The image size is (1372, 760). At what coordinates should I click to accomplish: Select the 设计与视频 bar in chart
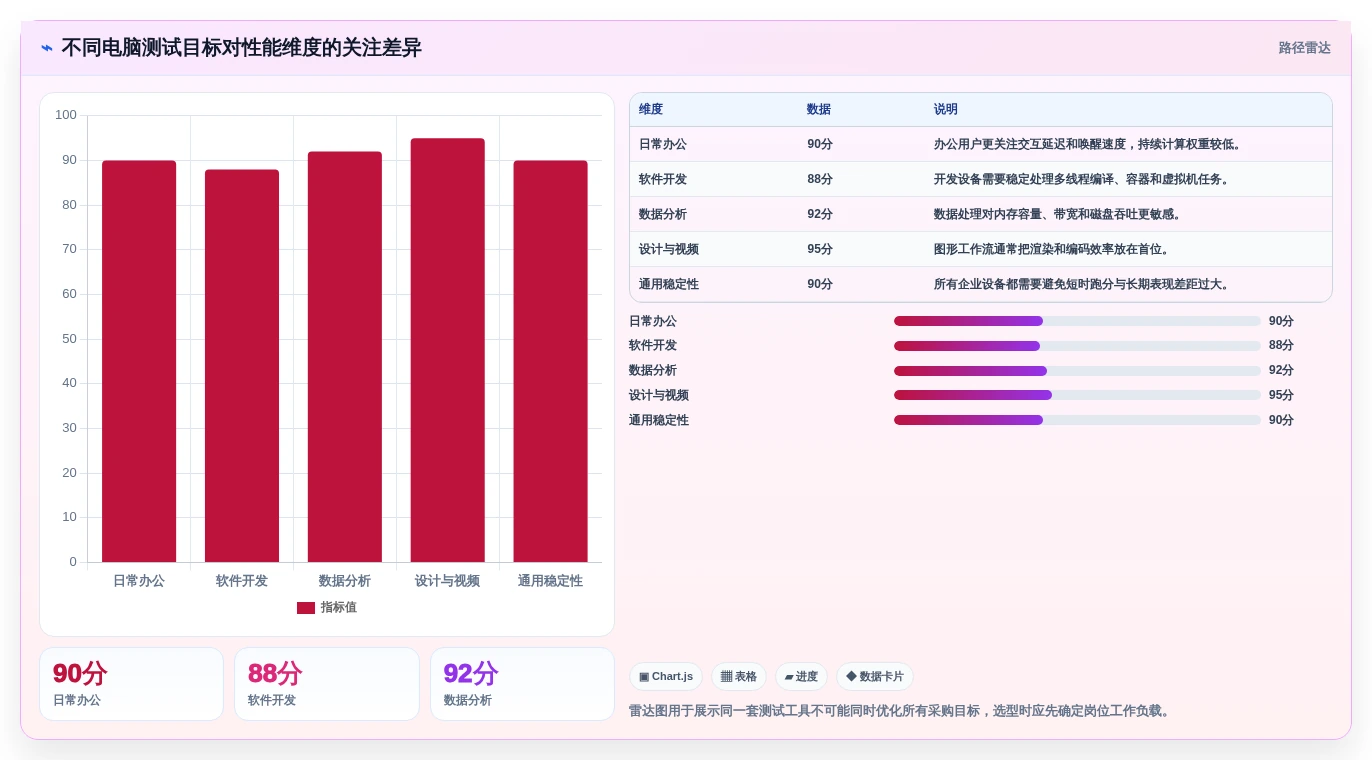pos(447,350)
